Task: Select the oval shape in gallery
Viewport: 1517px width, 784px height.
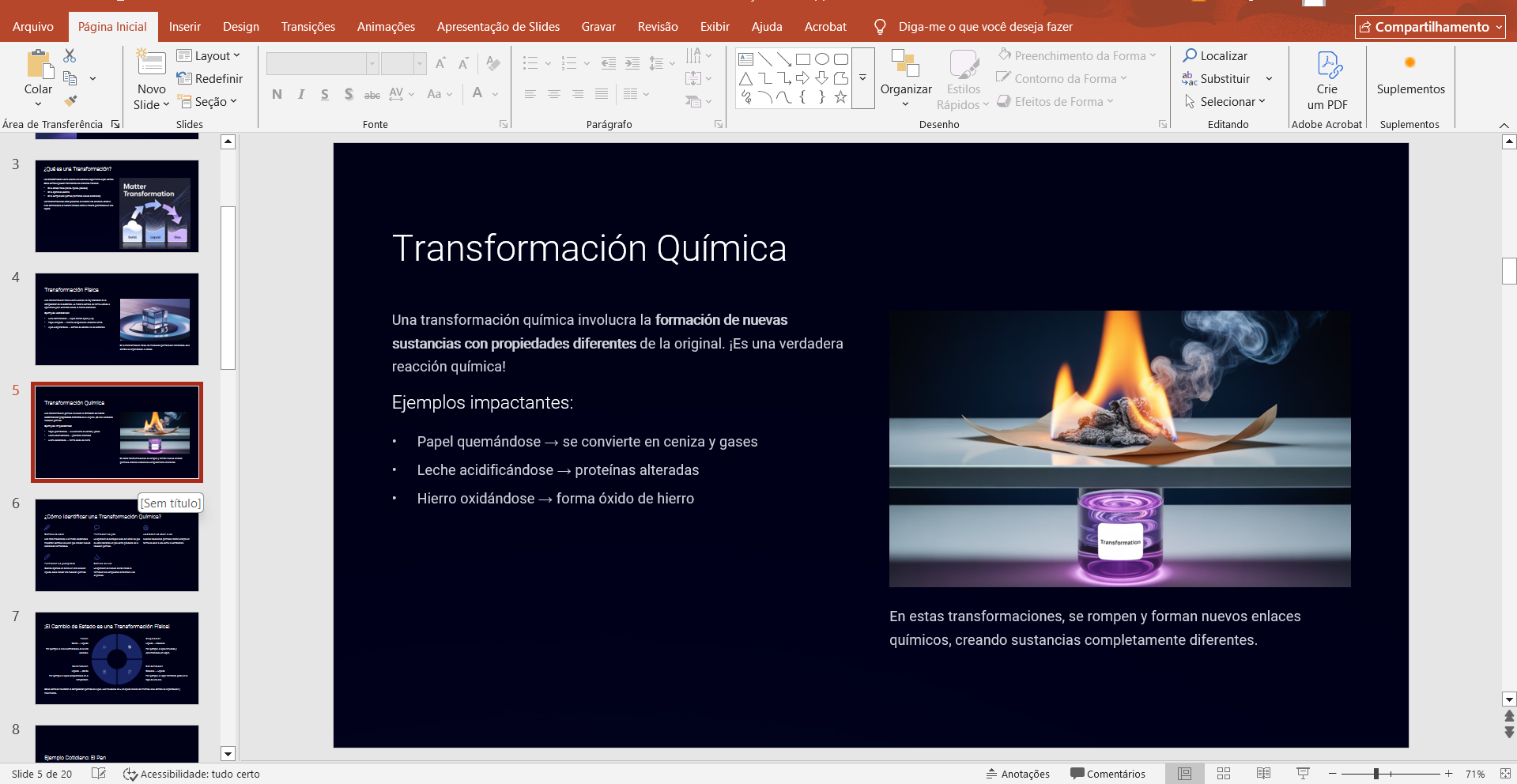Action: (x=822, y=59)
